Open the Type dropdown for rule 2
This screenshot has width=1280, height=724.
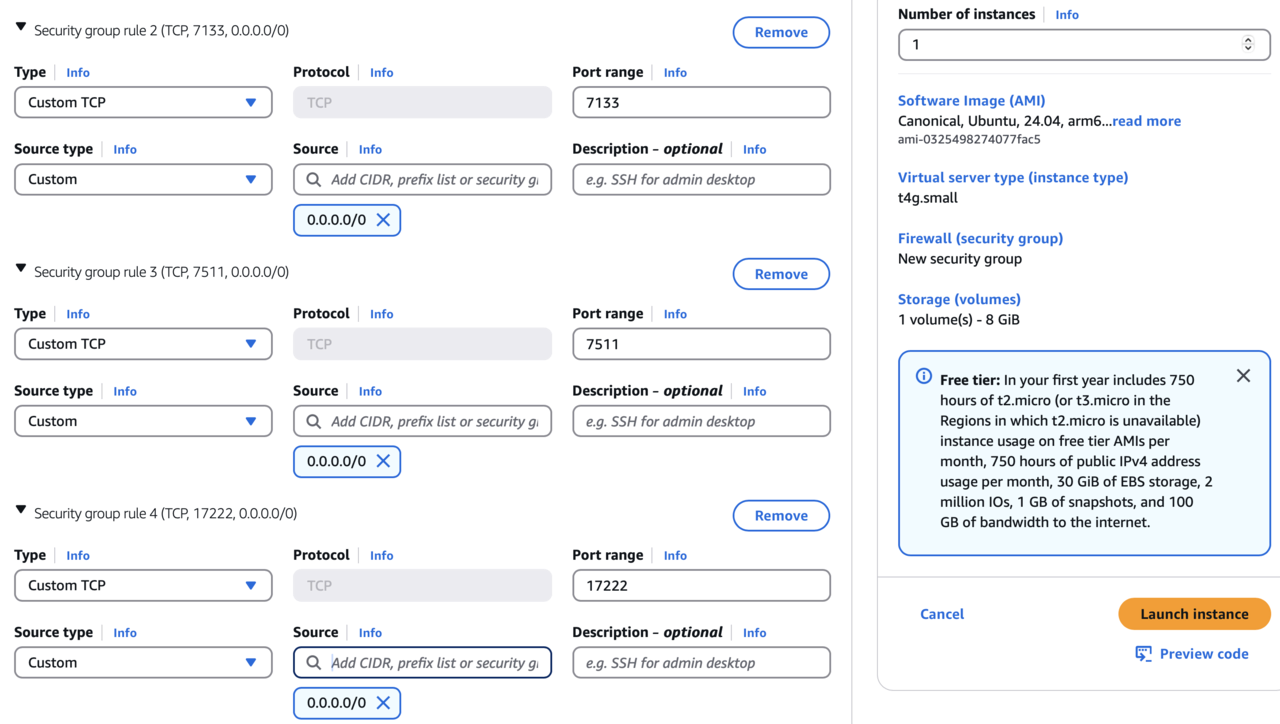tap(143, 103)
